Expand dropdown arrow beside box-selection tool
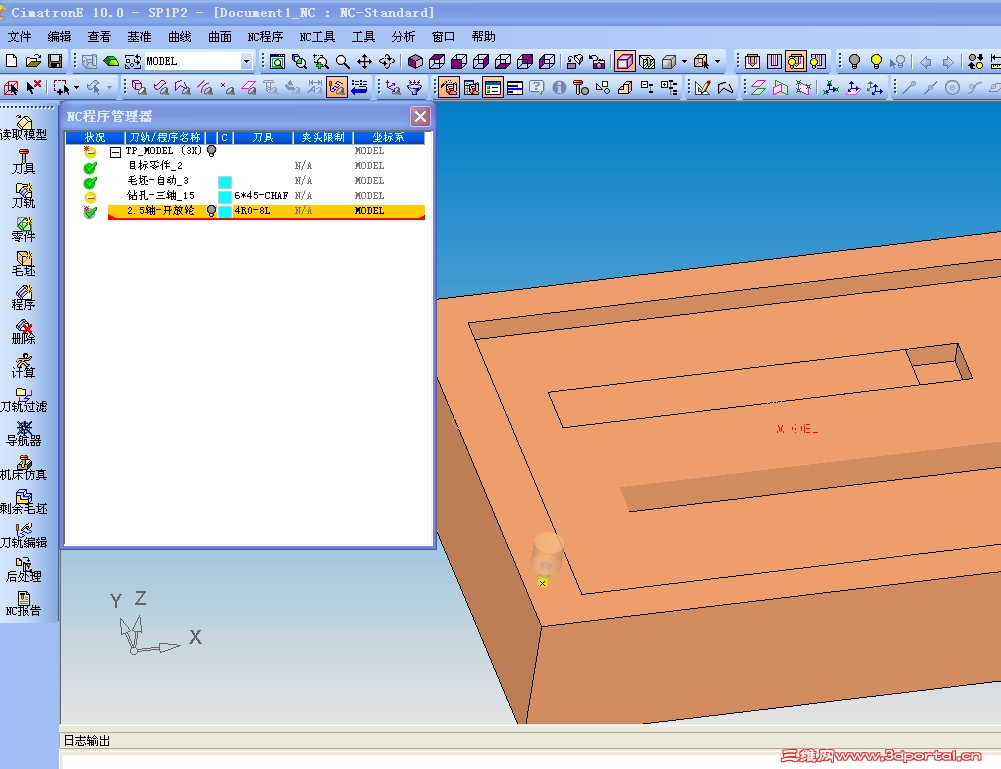The image size is (1001, 769). (x=76, y=87)
